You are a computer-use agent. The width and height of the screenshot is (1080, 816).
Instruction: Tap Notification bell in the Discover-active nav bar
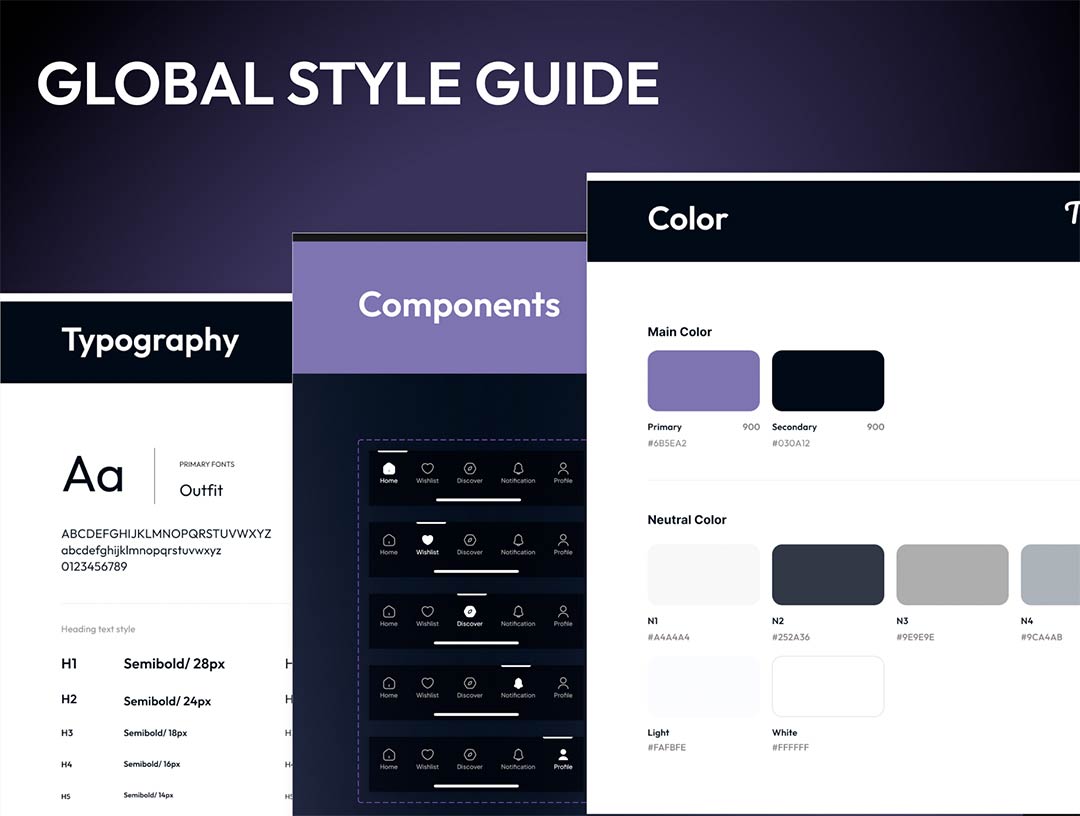(517, 611)
